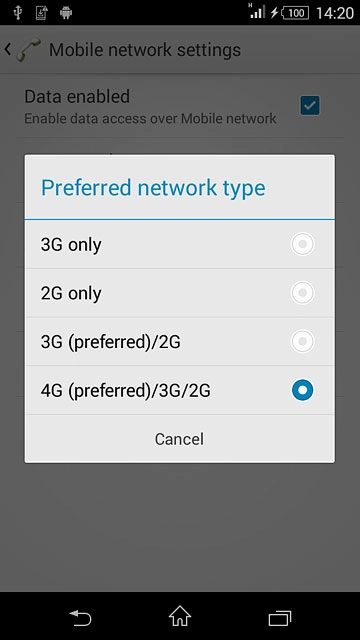The image size is (360, 640).
Task: Tap the Home navigation button
Action: pos(180,616)
